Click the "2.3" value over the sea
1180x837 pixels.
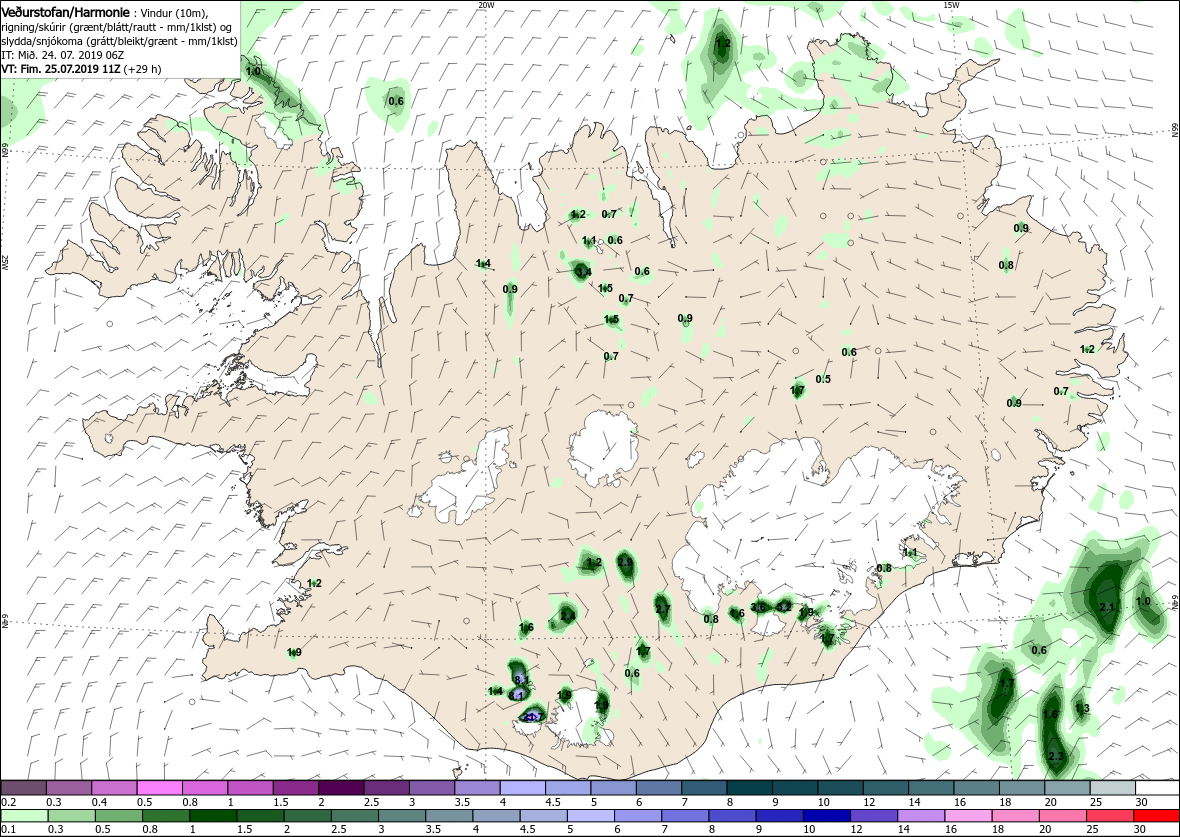pyautogui.click(x=1056, y=756)
